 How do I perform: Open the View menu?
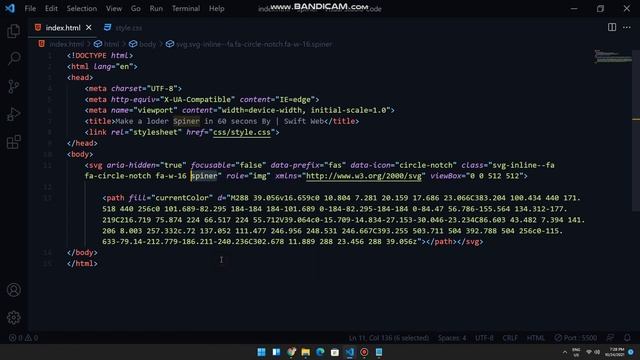pyautogui.click(x=113, y=8)
